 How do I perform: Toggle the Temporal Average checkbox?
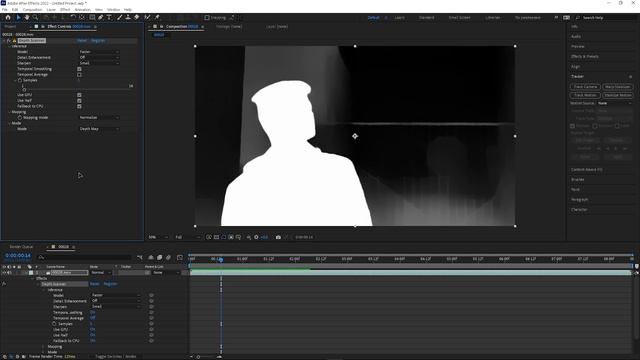[79, 75]
